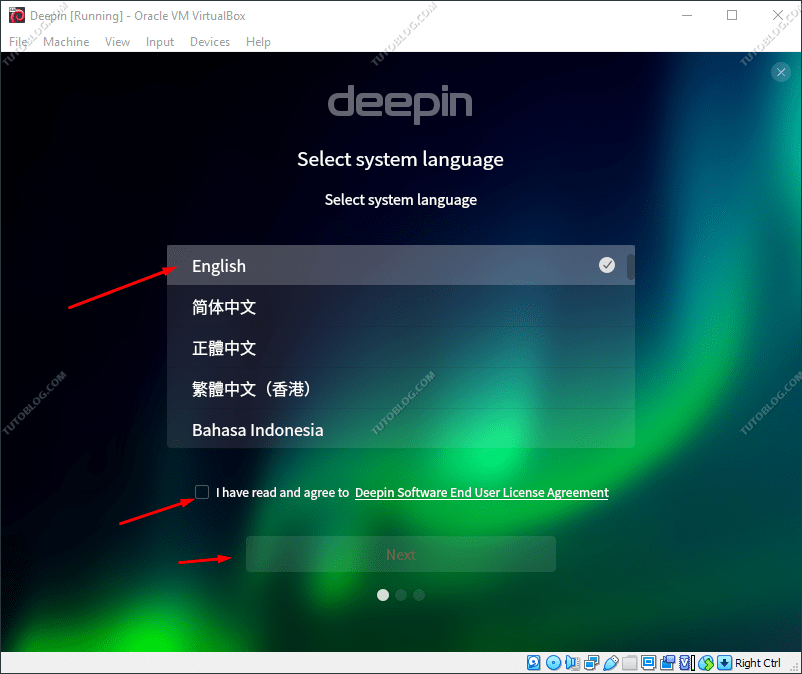
Task: Click the network adapters status icon
Action: (591, 663)
